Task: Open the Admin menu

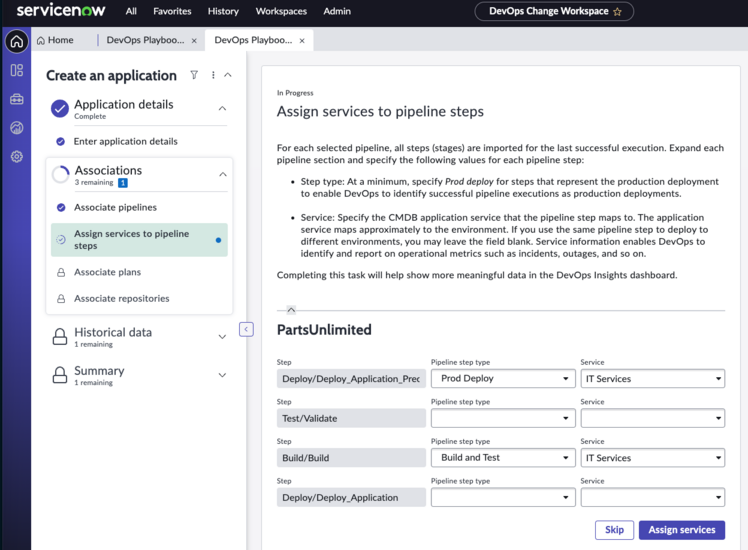Action: 337,11
